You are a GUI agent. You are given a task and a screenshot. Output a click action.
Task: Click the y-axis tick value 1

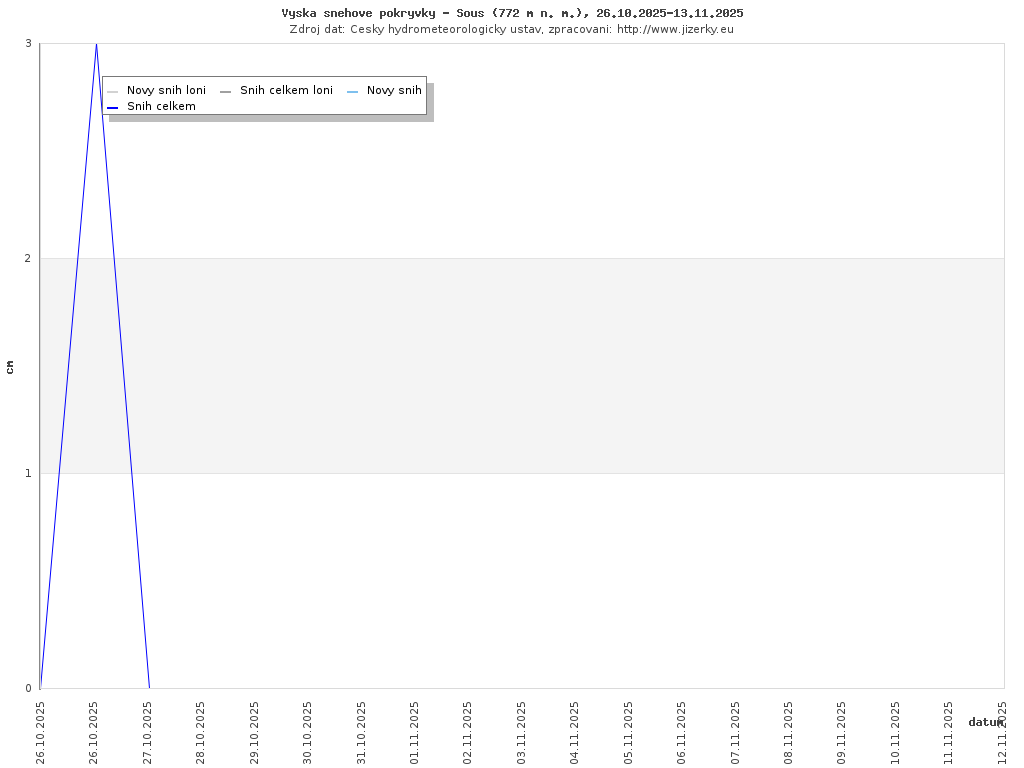click(29, 473)
